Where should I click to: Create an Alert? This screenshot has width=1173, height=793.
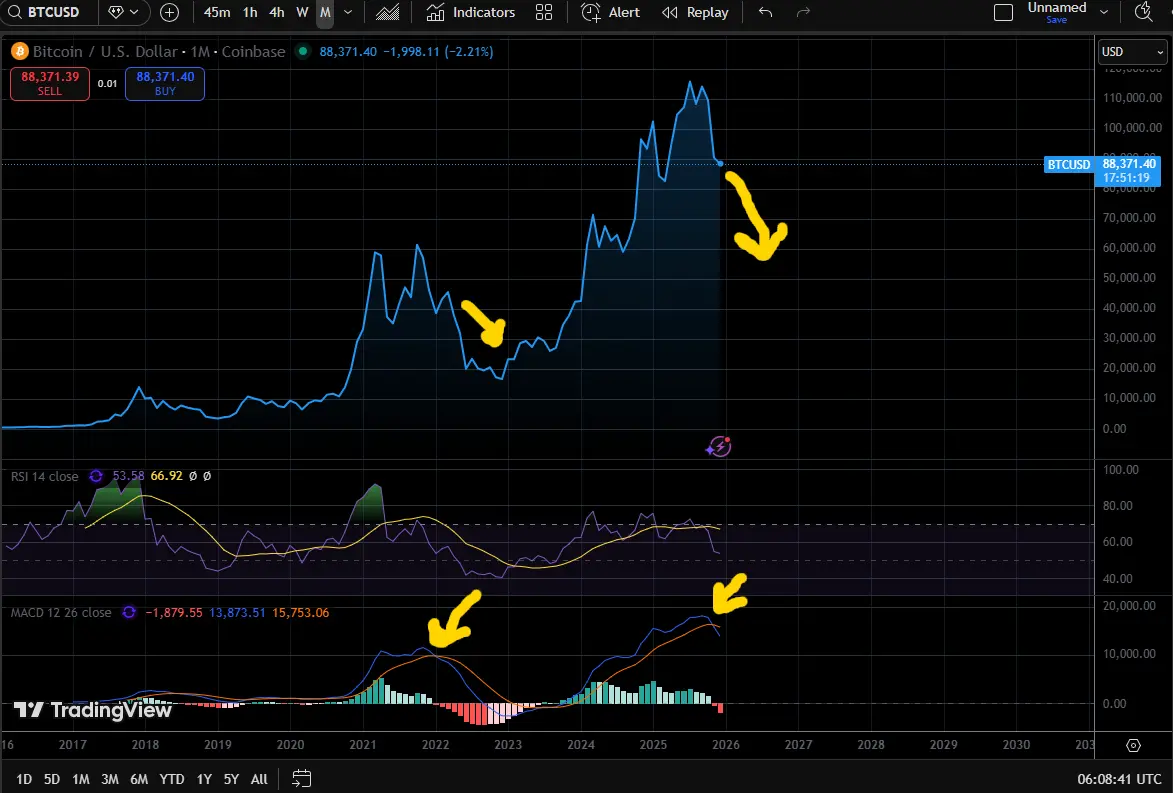(610, 12)
